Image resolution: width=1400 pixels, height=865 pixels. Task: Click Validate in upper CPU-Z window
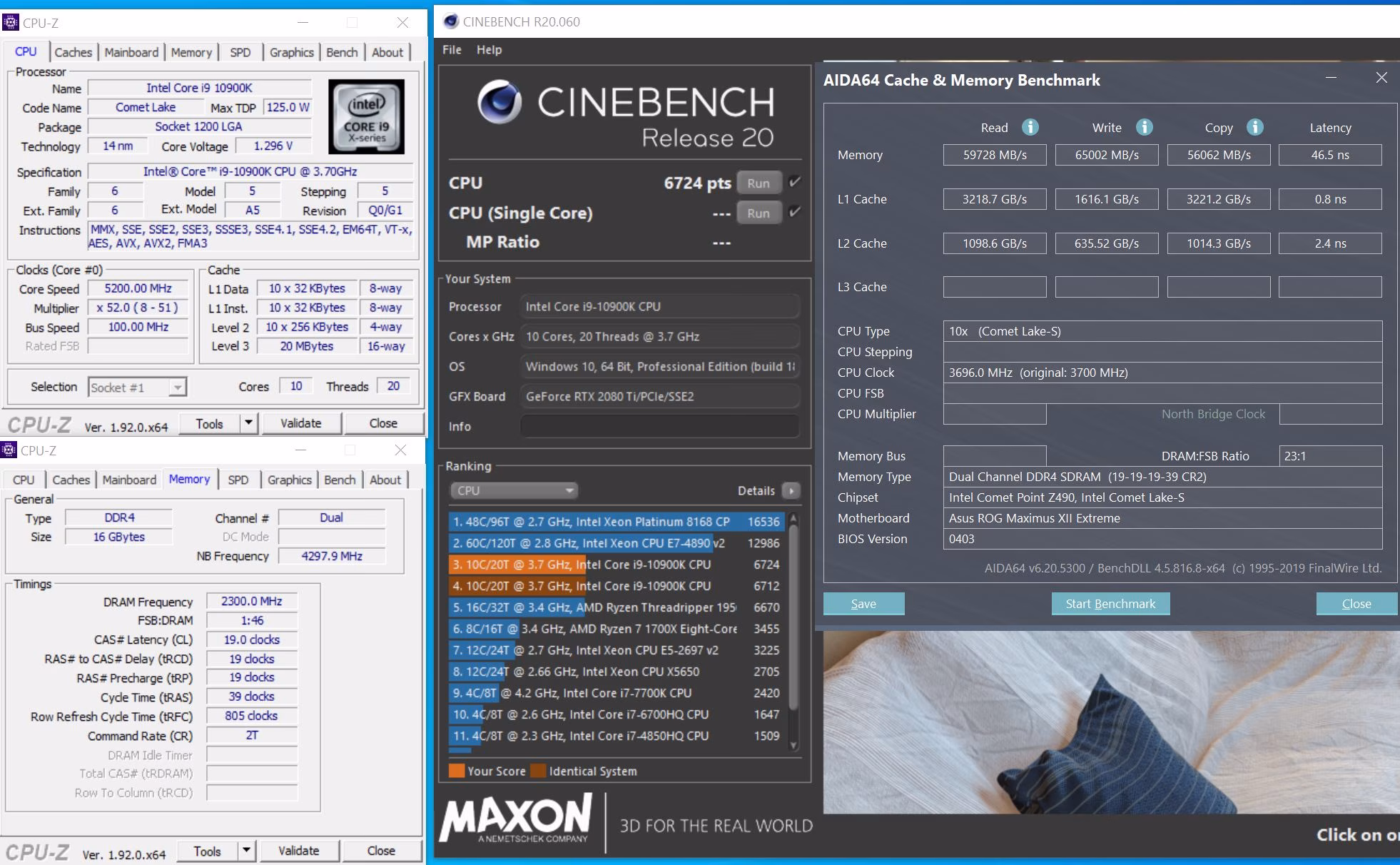301,423
